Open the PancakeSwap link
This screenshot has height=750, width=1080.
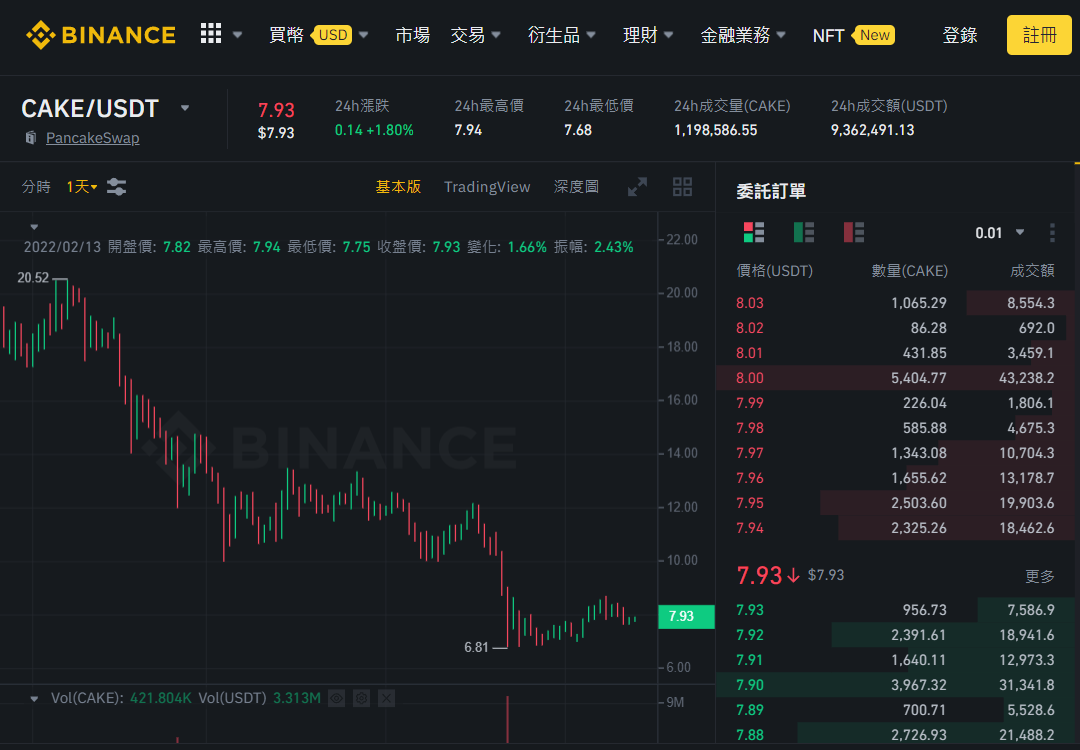tap(92, 138)
